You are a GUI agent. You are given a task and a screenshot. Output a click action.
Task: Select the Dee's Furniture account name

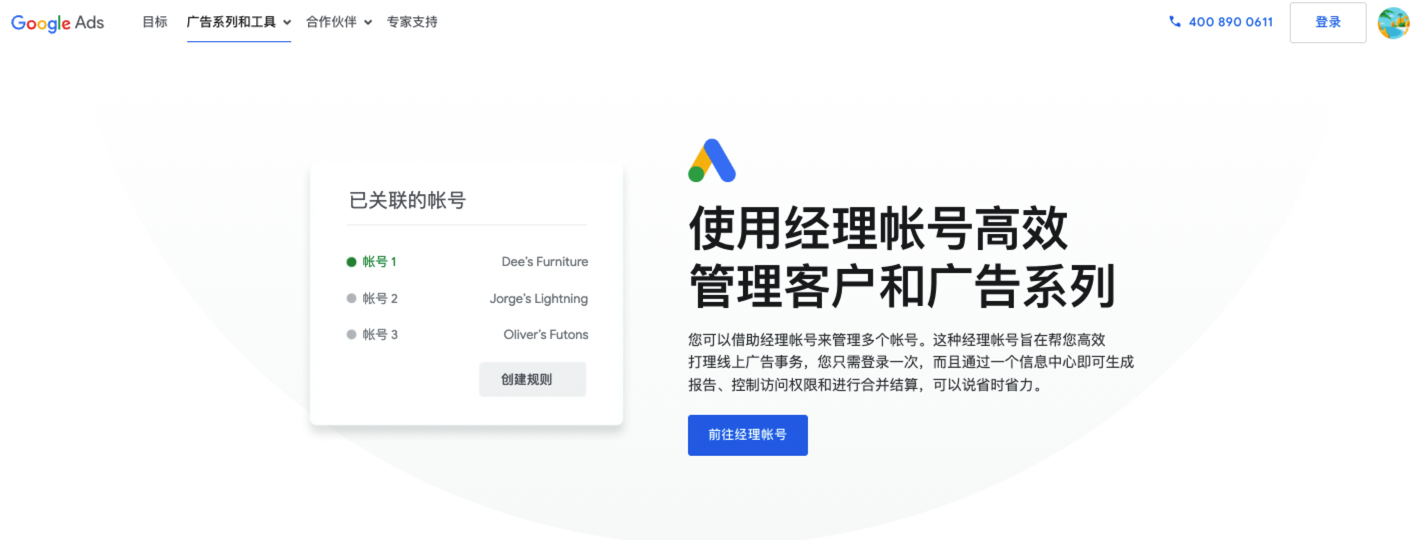pyautogui.click(x=545, y=262)
